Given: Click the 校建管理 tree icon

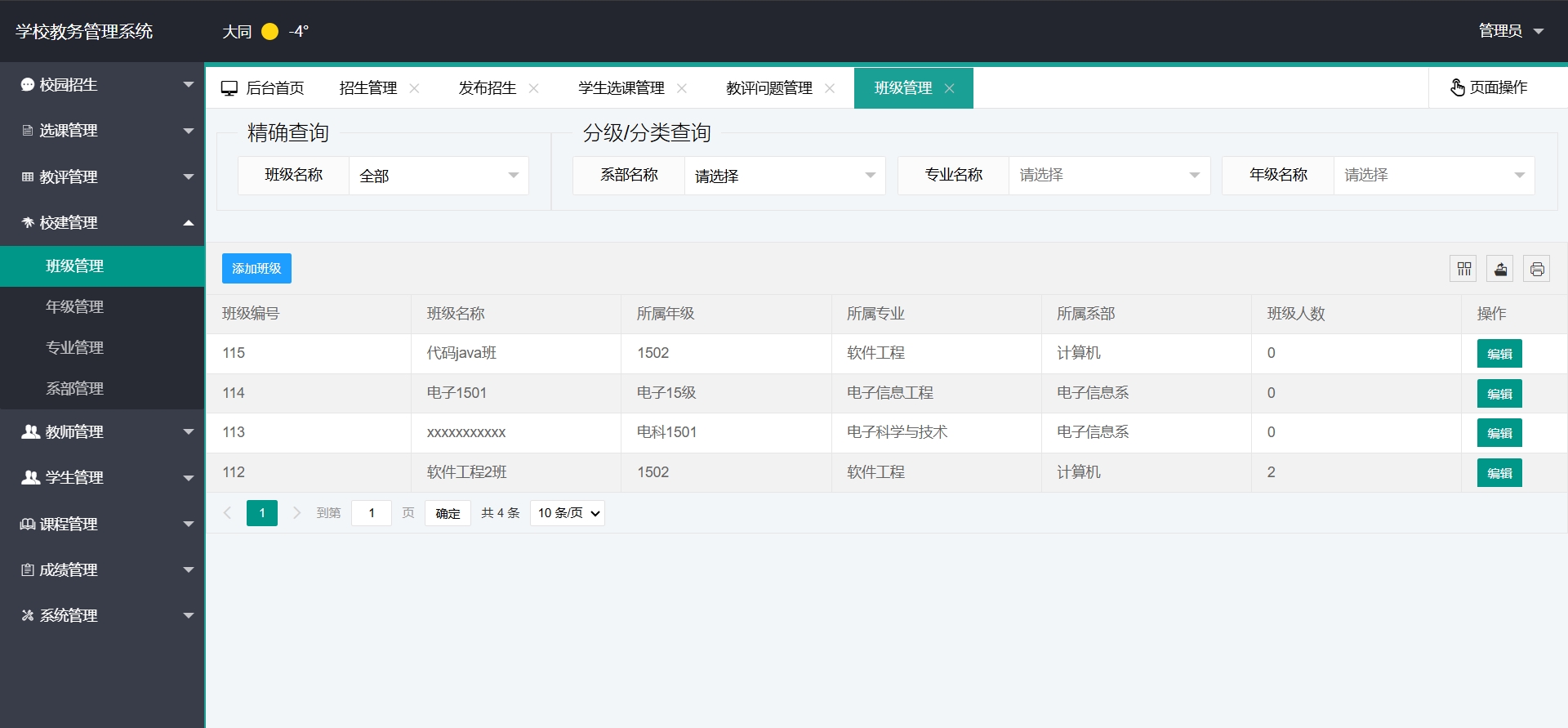Looking at the screenshot, I should (27, 222).
